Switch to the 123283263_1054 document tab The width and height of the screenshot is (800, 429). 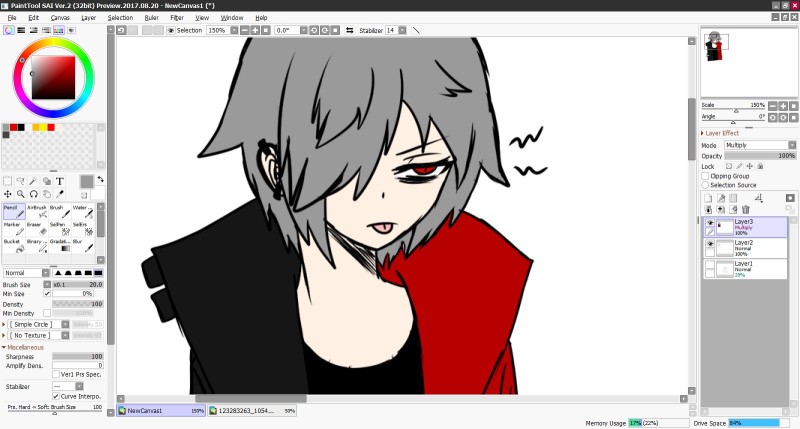point(252,411)
